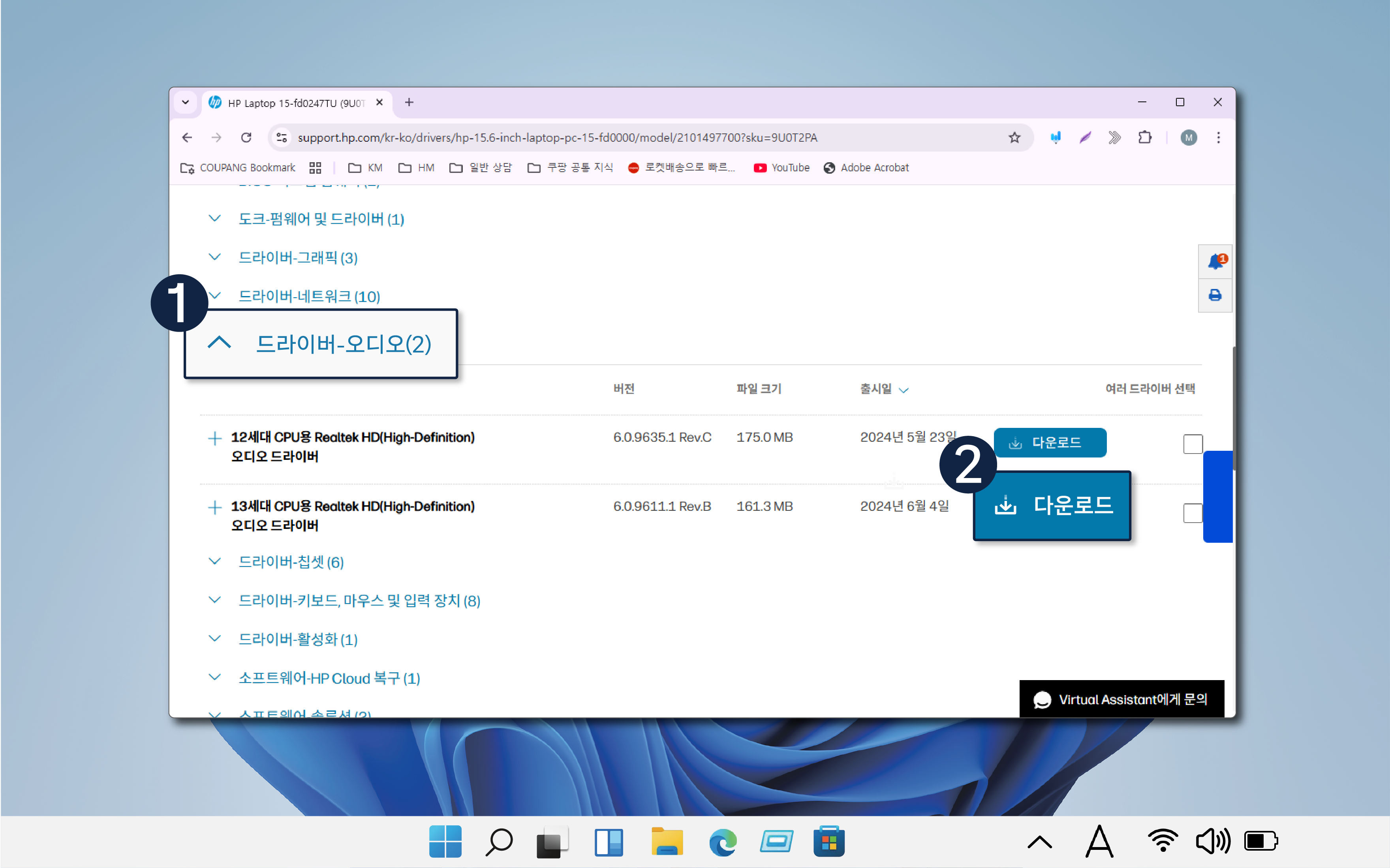Image resolution: width=1390 pixels, height=868 pixels.
Task: Bookmark page with star icon
Action: pos(1014,138)
